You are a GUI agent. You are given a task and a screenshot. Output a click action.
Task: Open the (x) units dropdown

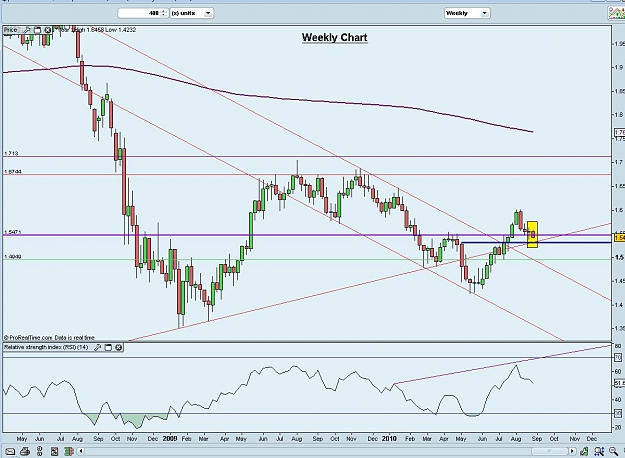coord(192,13)
